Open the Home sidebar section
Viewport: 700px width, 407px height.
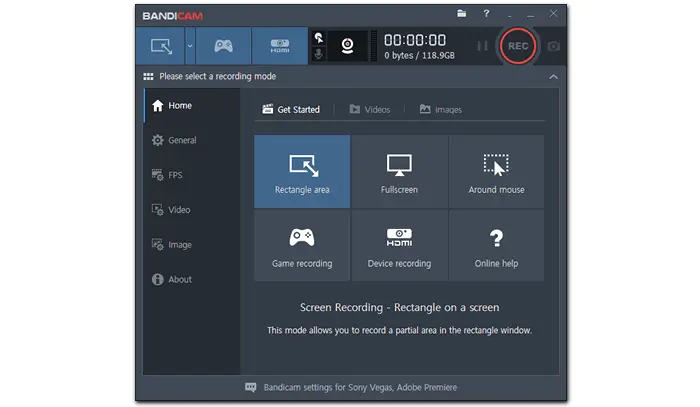192,106
